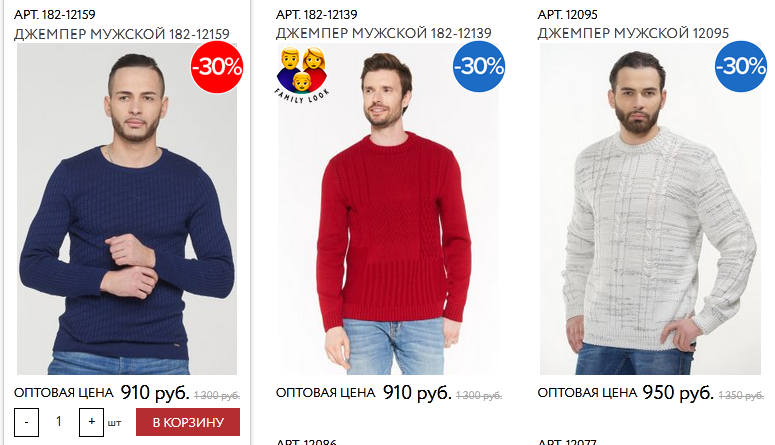This screenshot has width=775, height=445.
Task: Click the blue -30% badge on the white sweater
Action: (741, 66)
